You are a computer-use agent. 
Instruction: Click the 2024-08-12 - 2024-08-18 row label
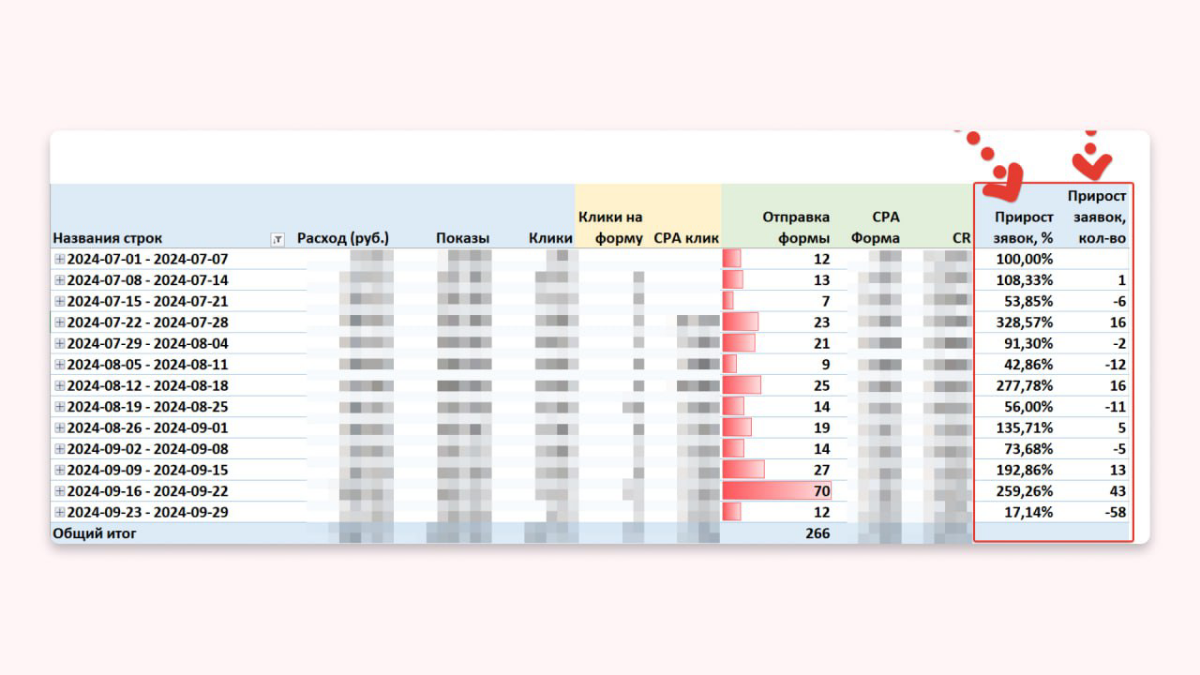[147, 385]
